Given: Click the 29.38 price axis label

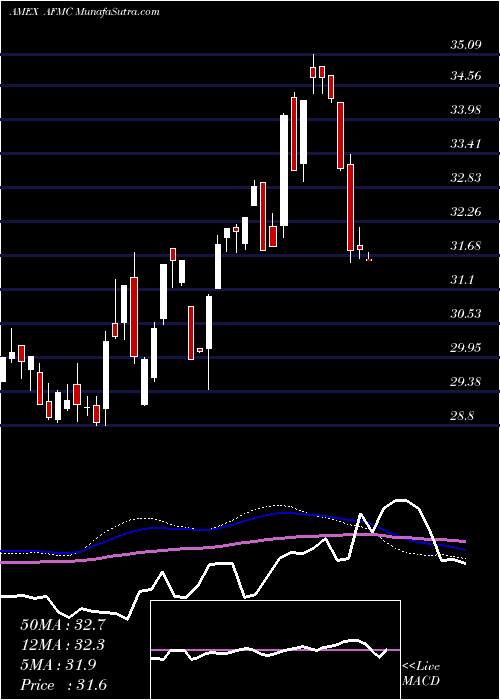Looking at the screenshot, I should [x=465, y=381].
